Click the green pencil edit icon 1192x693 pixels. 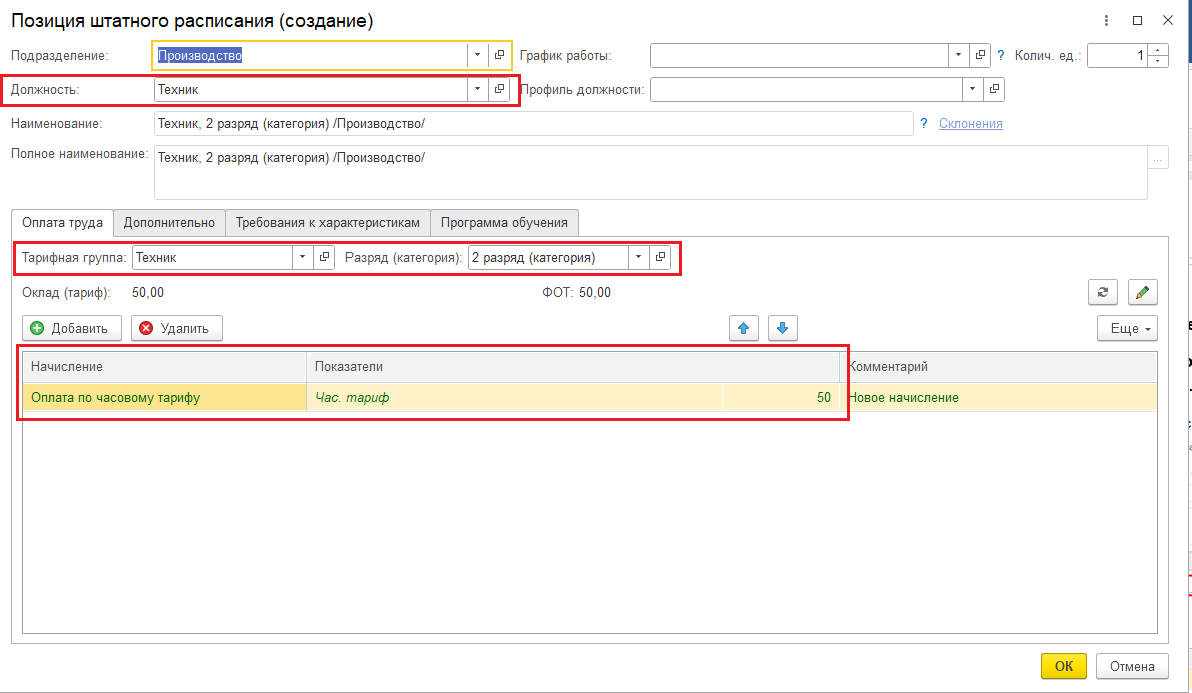coord(1142,292)
